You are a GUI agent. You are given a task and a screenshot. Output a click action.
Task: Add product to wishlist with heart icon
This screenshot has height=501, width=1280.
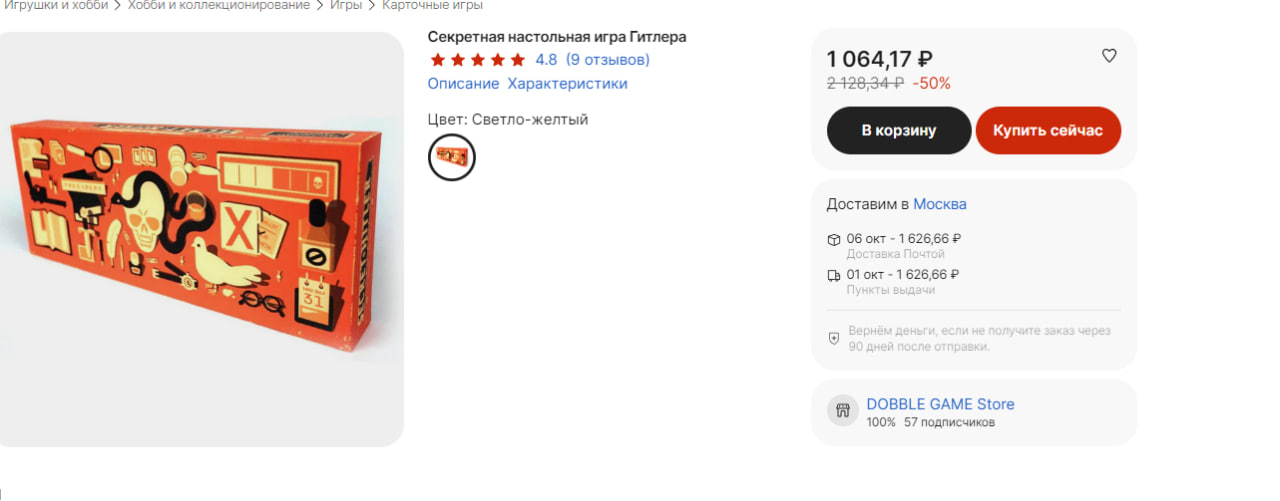(x=1109, y=56)
